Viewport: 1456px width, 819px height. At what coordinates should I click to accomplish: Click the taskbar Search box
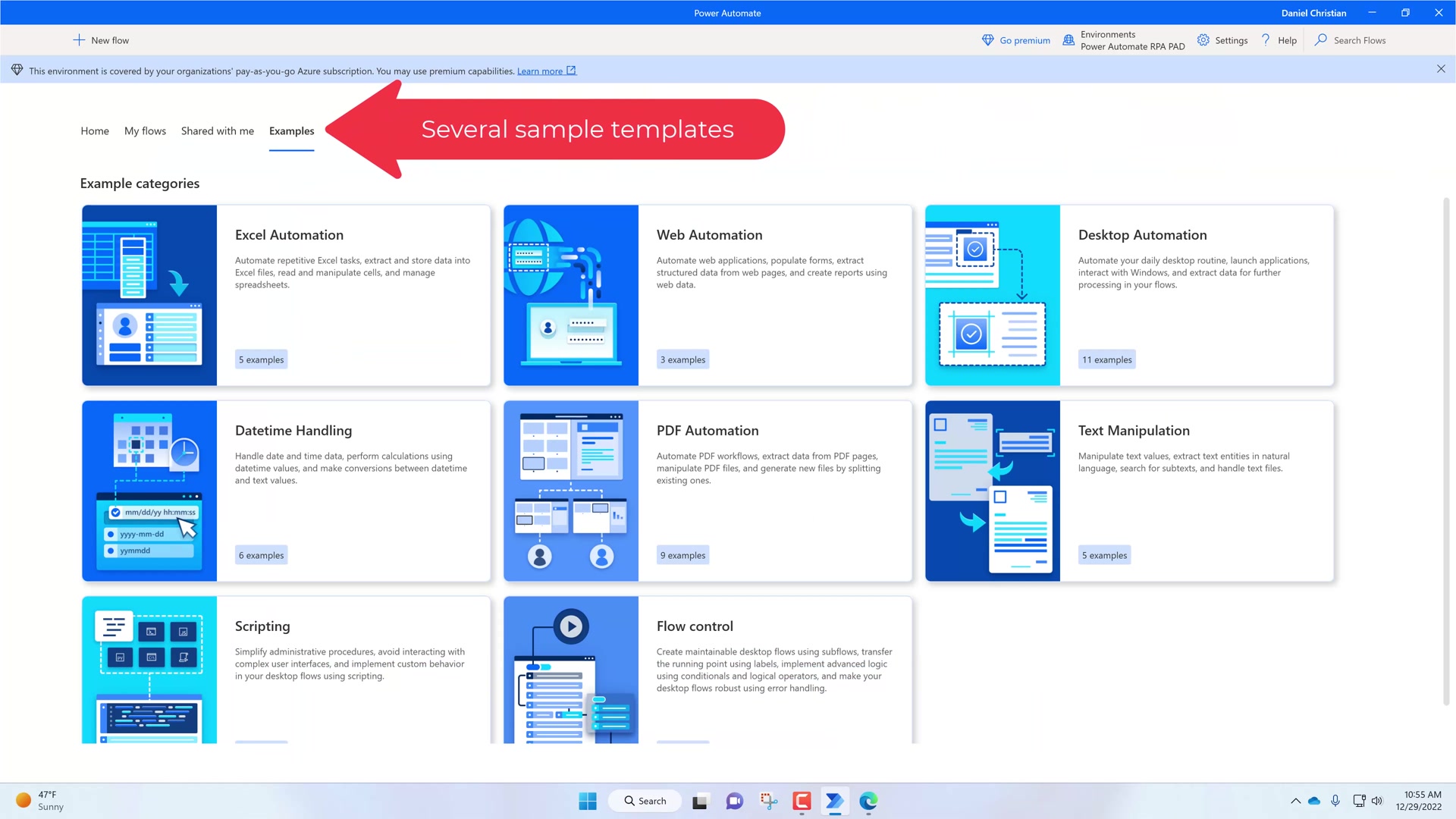[x=645, y=801]
